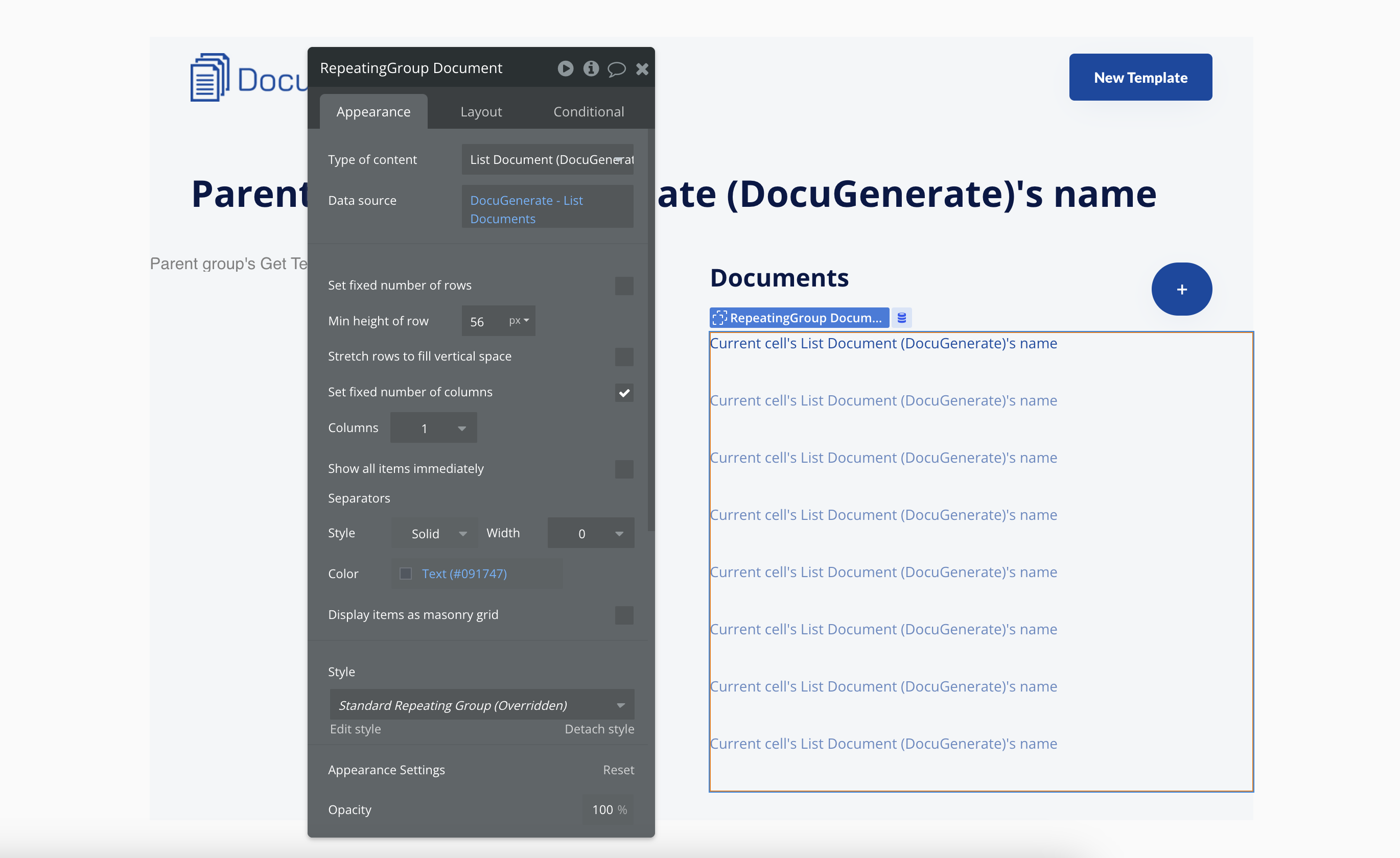The height and width of the screenshot is (858, 1400).
Task: Open the px unit dropdown
Action: (x=519, y=321)
